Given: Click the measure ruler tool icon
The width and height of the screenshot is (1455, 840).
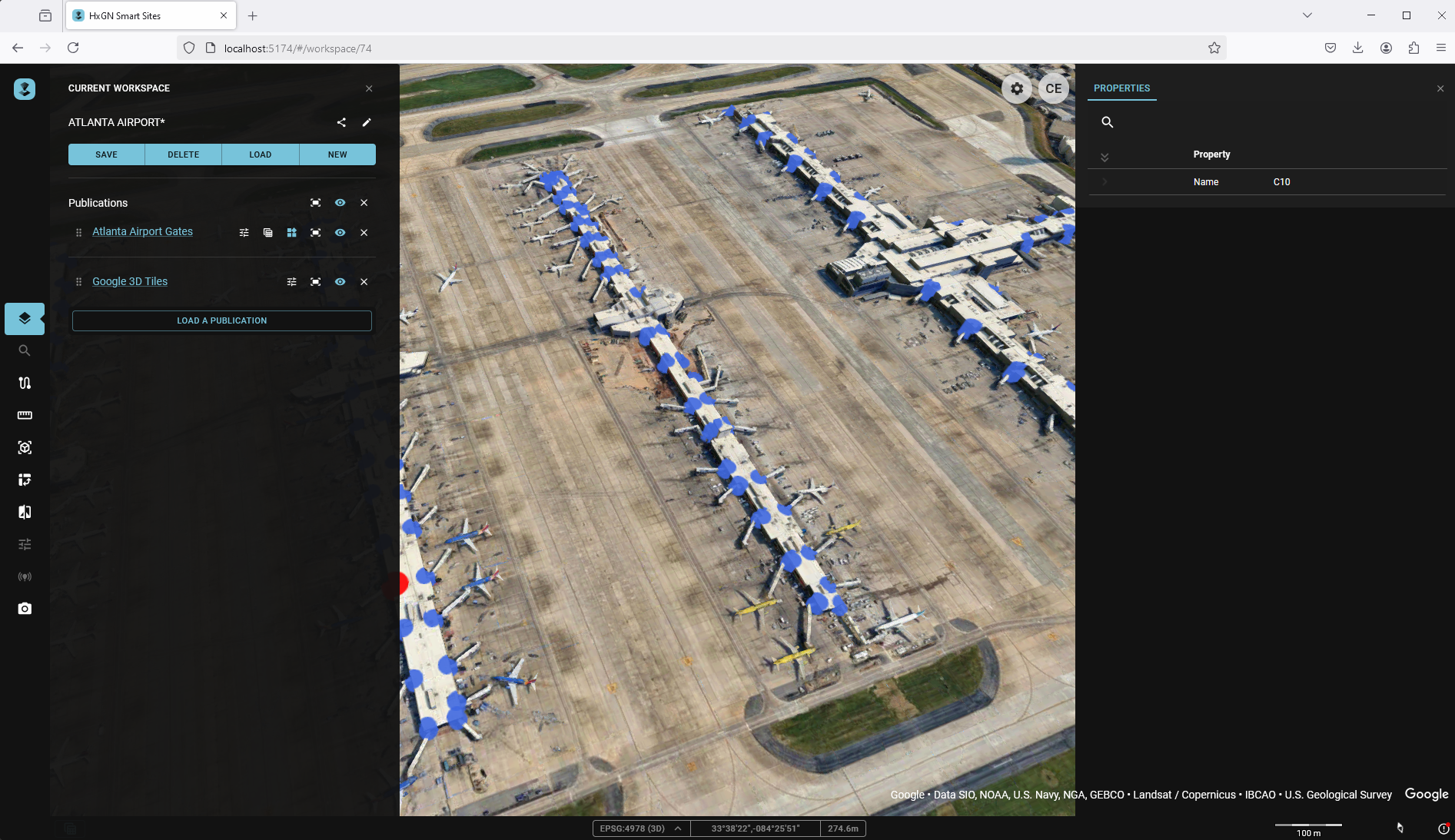Looking at the screenshot, I should coord(25,415).
